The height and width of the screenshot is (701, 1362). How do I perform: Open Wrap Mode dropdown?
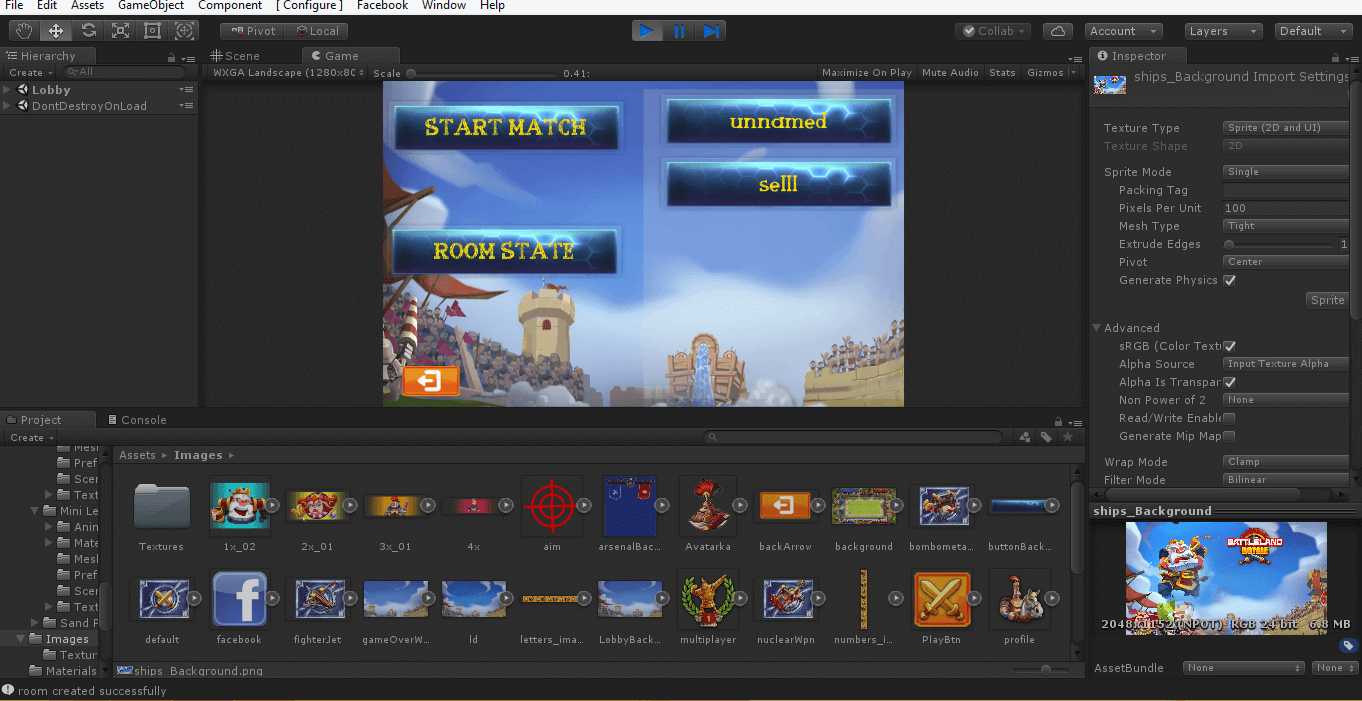(1286, 462)
